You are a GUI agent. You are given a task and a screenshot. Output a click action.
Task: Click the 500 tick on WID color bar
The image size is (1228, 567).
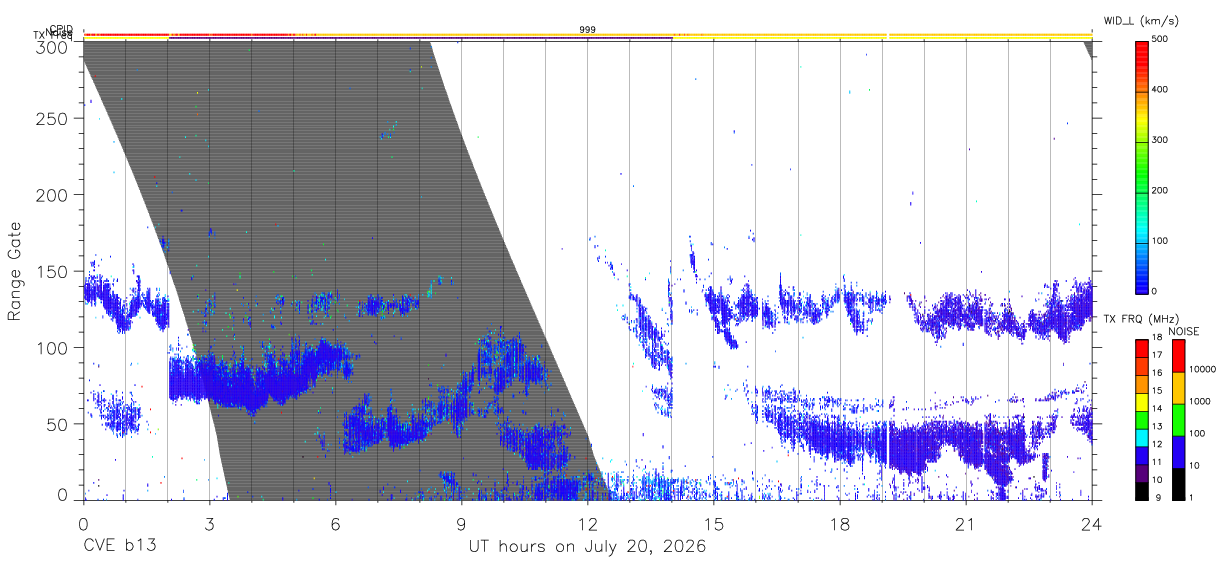coord(1161,40)
